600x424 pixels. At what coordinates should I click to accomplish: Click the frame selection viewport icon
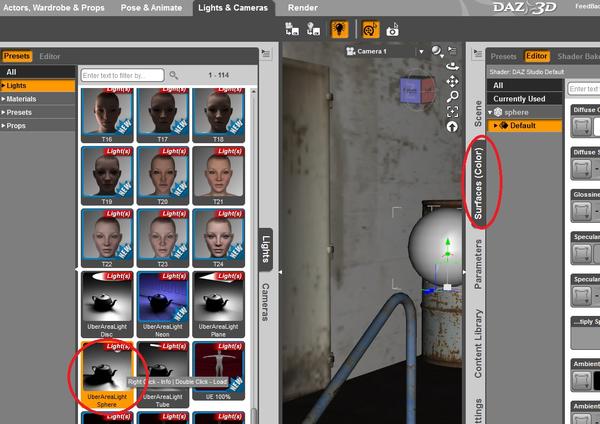pos(452,111)
